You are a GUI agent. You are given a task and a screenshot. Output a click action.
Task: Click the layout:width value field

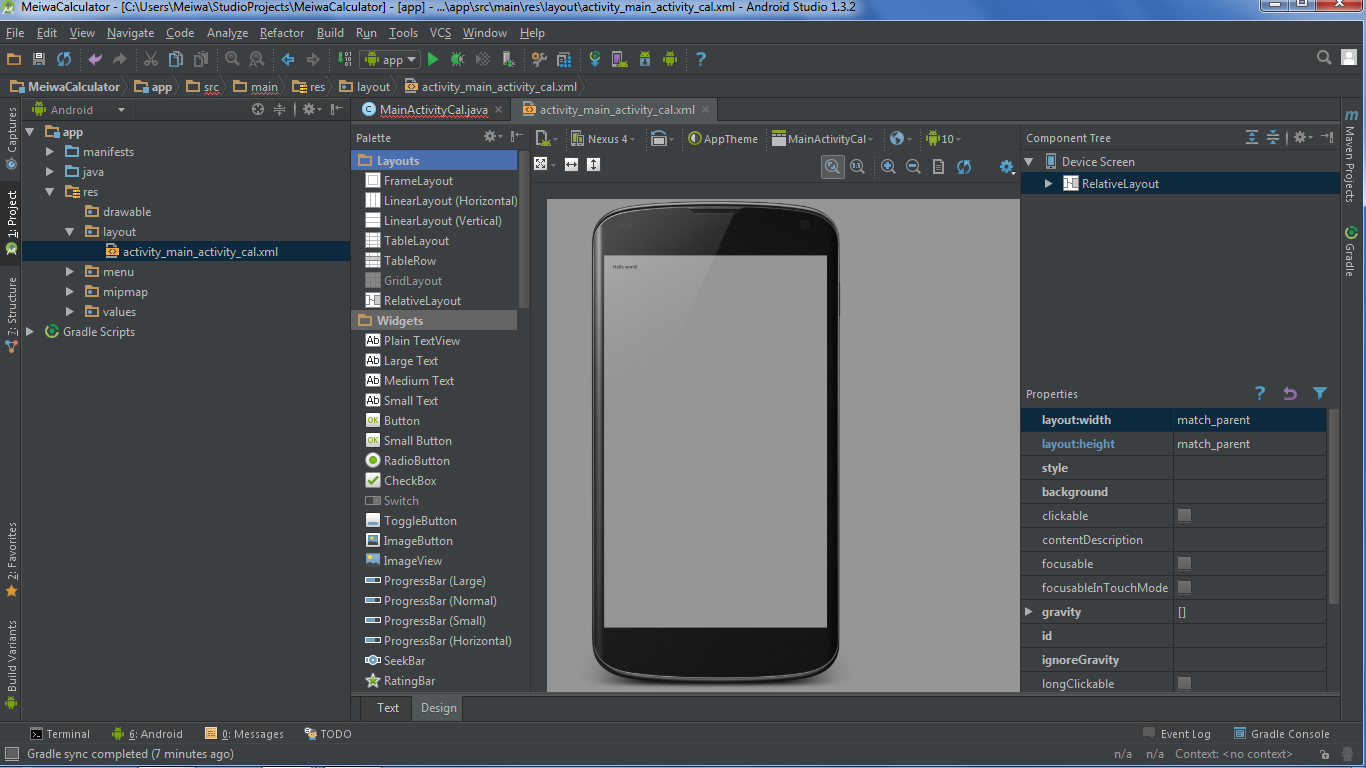pos(1248,420)
